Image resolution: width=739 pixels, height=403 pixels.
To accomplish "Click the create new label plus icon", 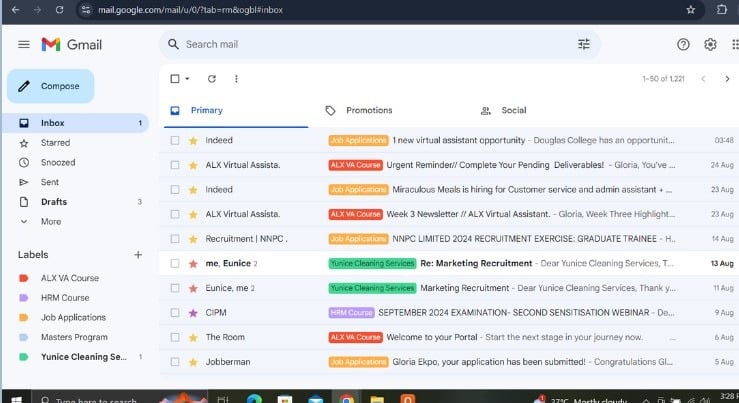I will coord(138,255).
